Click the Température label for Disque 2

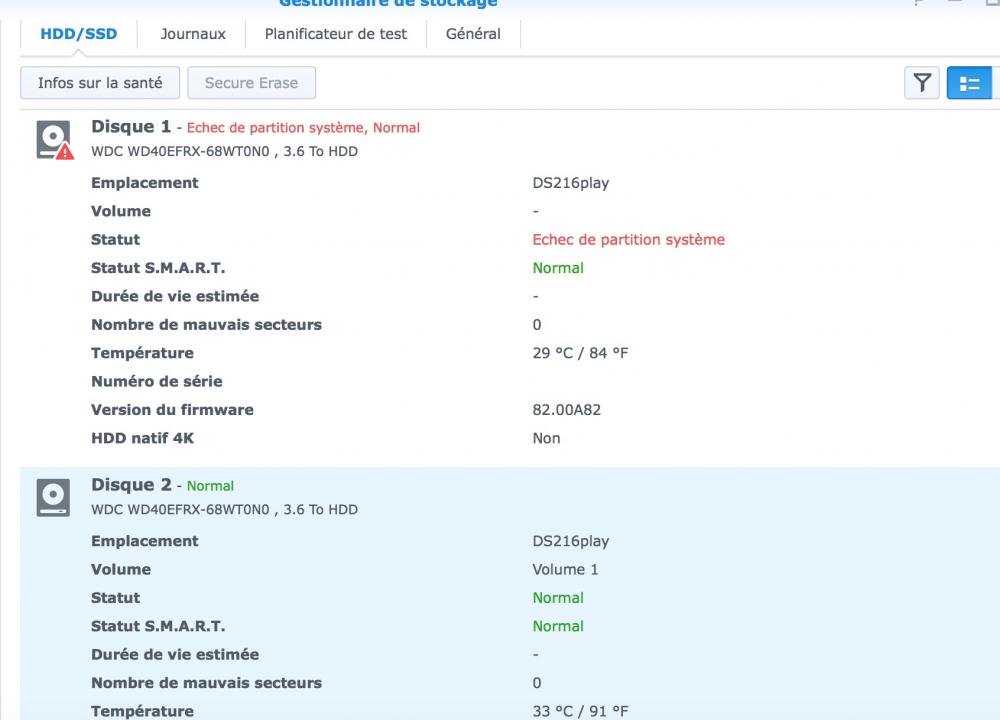[142, 712]
